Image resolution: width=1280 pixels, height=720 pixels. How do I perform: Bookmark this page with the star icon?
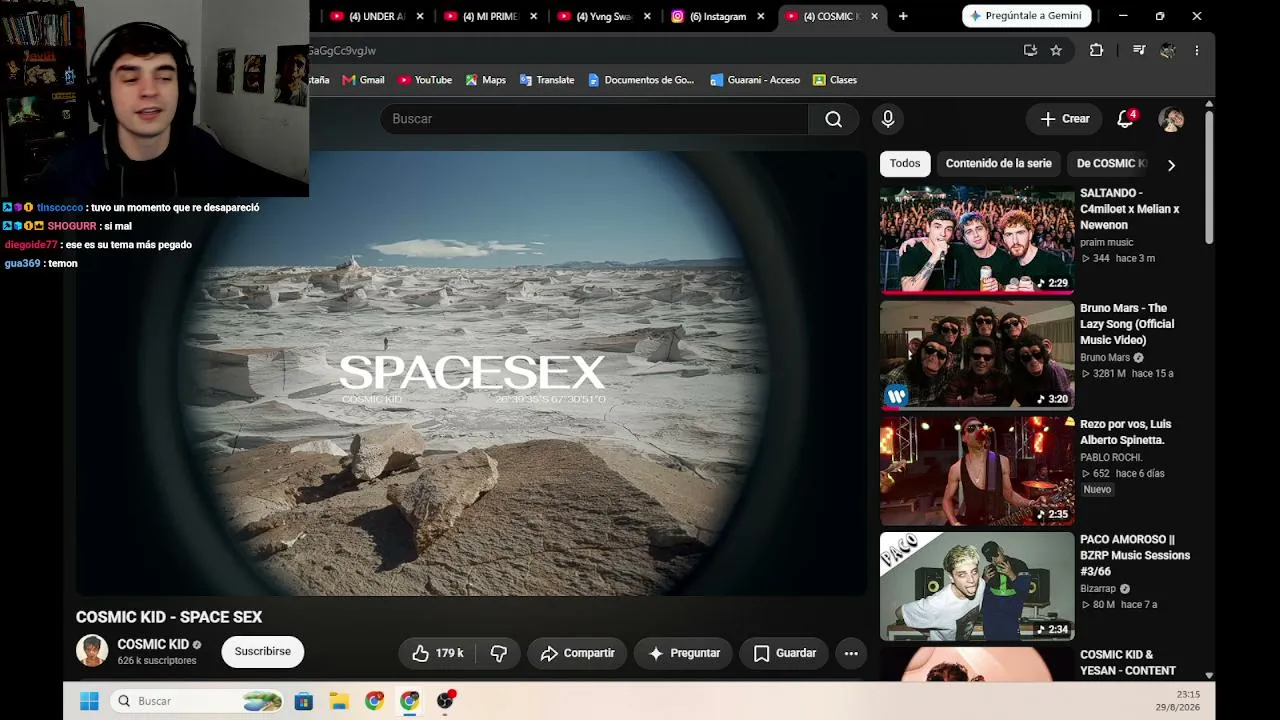(x=1056, y=50)
